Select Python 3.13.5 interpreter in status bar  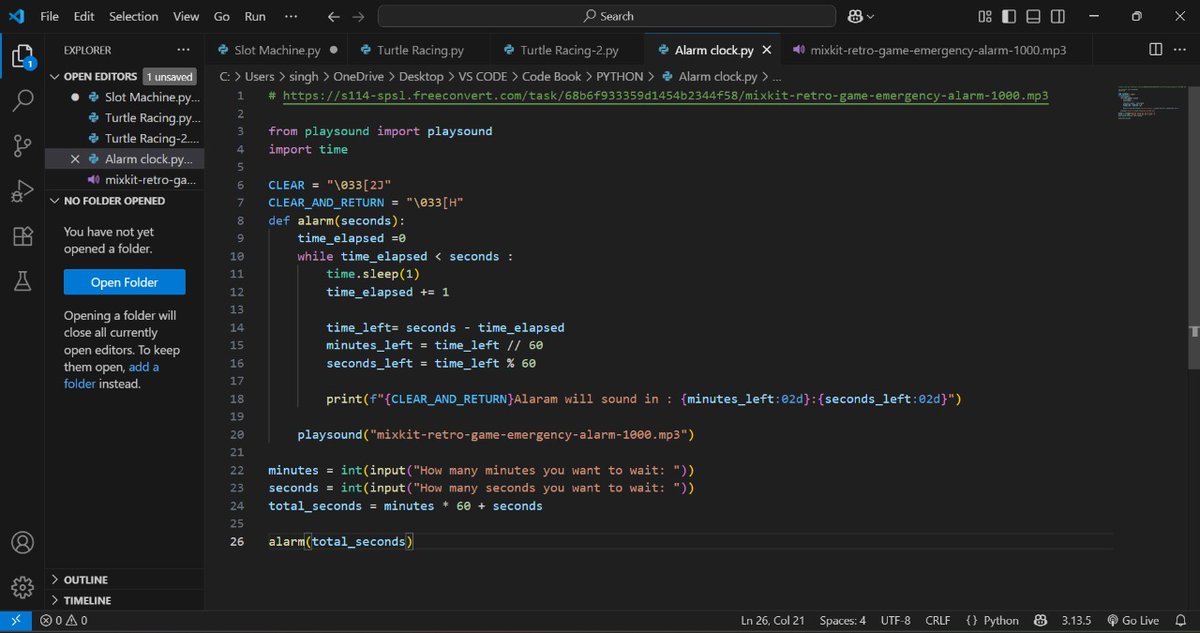coord(1078,621)
